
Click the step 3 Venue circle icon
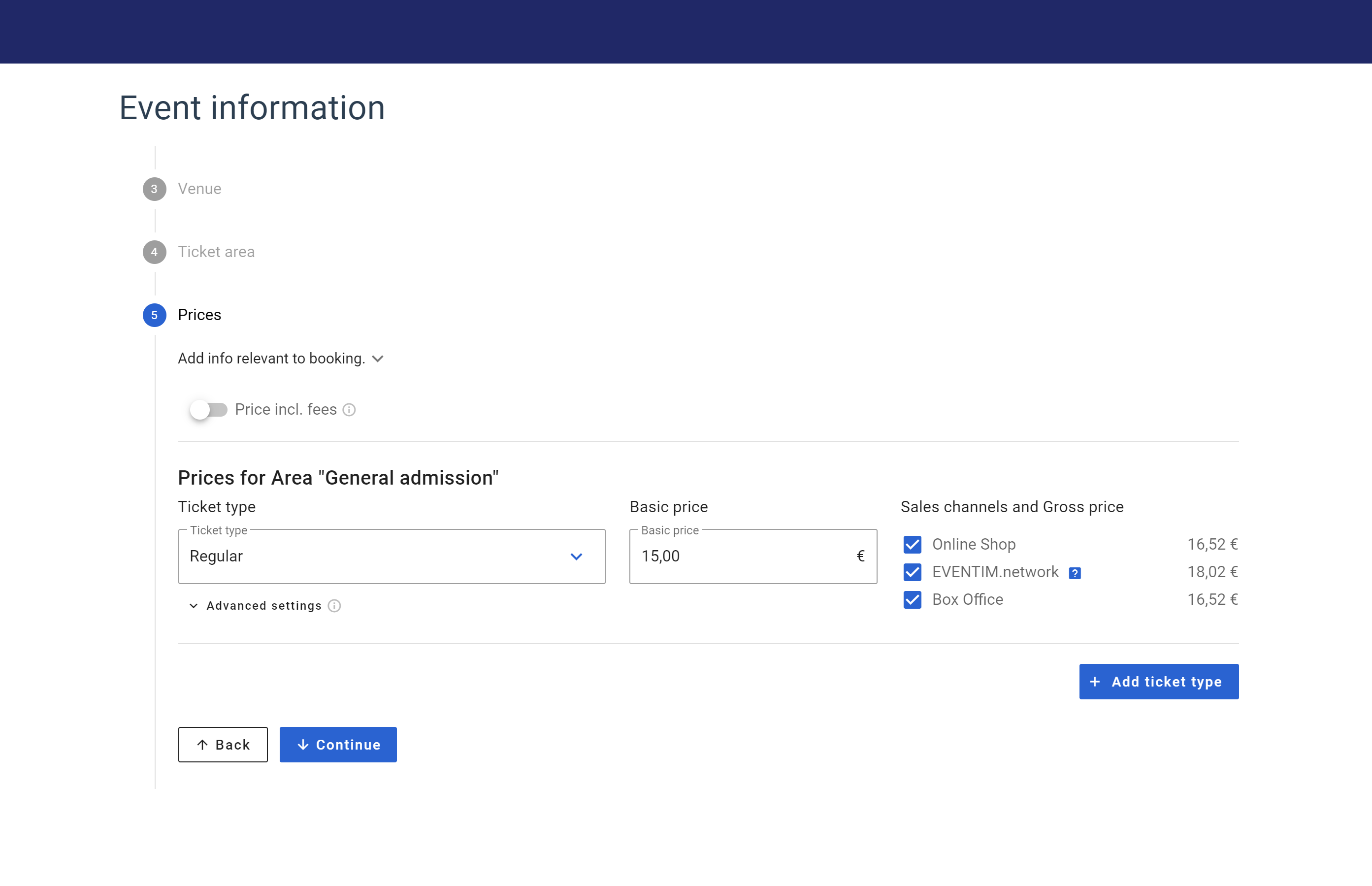[x=154, y=189]
